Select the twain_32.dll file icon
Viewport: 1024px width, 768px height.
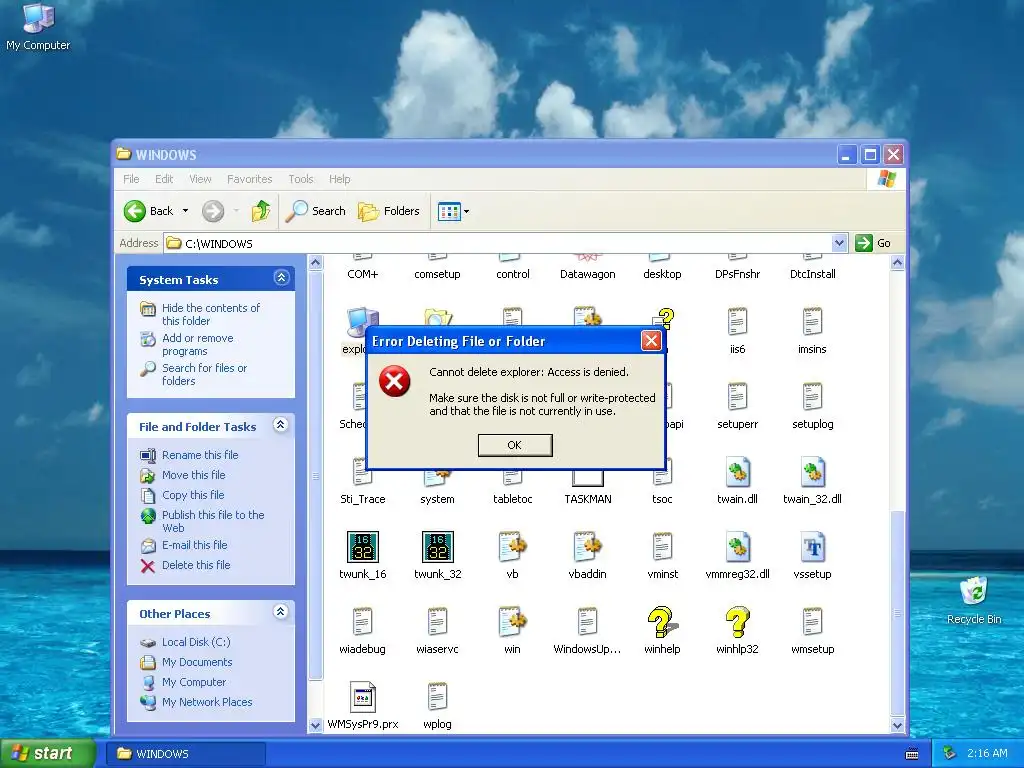click(812, 472)
